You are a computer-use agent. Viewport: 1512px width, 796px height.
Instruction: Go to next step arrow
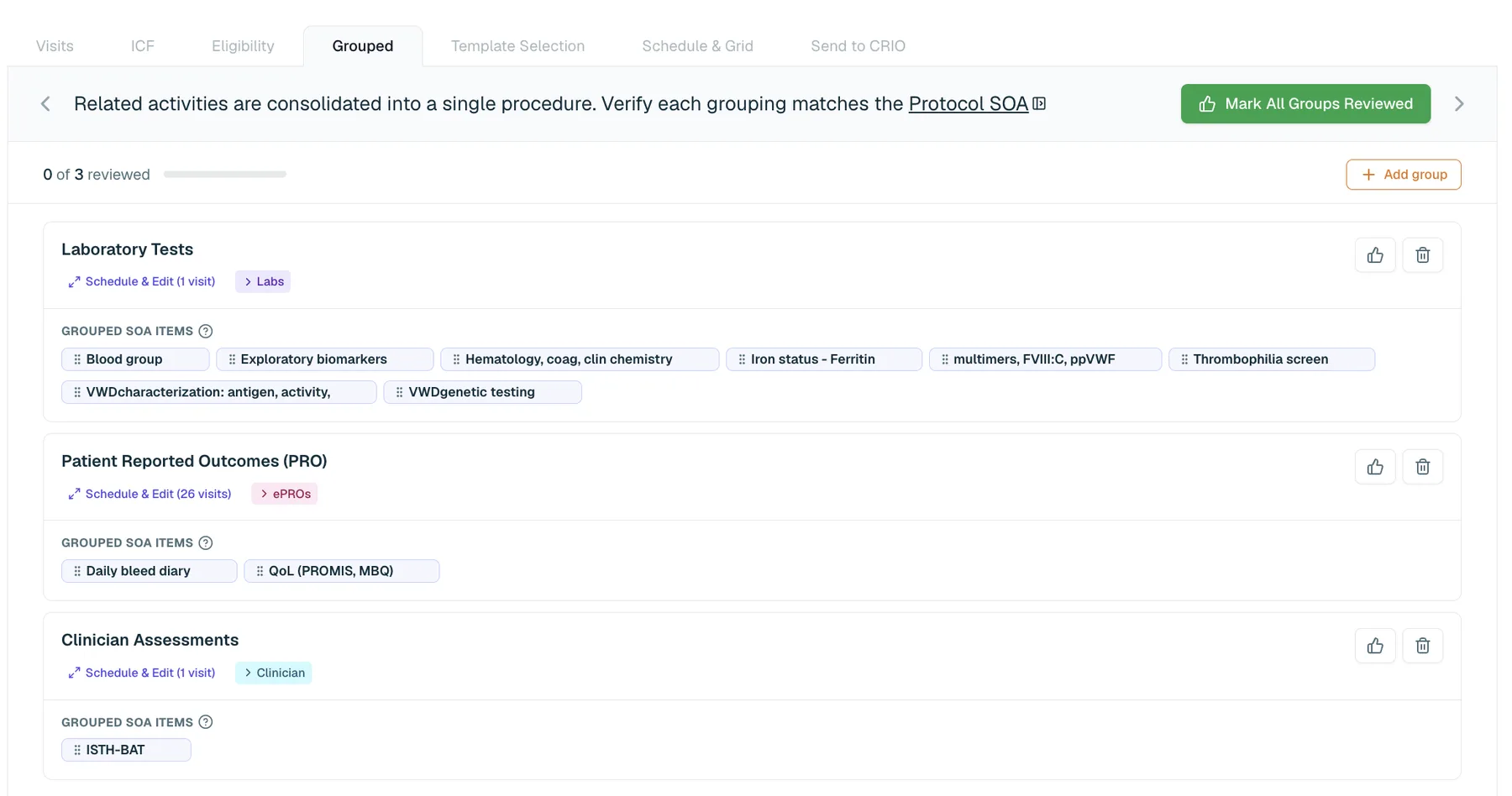(x=1459, y=104)
